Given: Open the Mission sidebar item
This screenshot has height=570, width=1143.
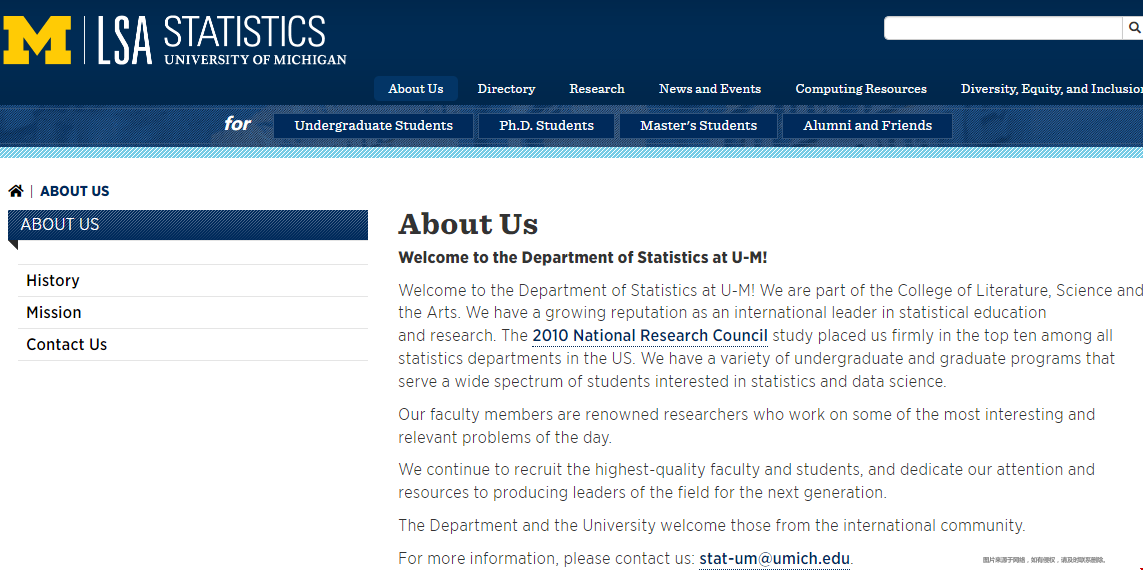Looking at the screenshot, I should point(192,313).
